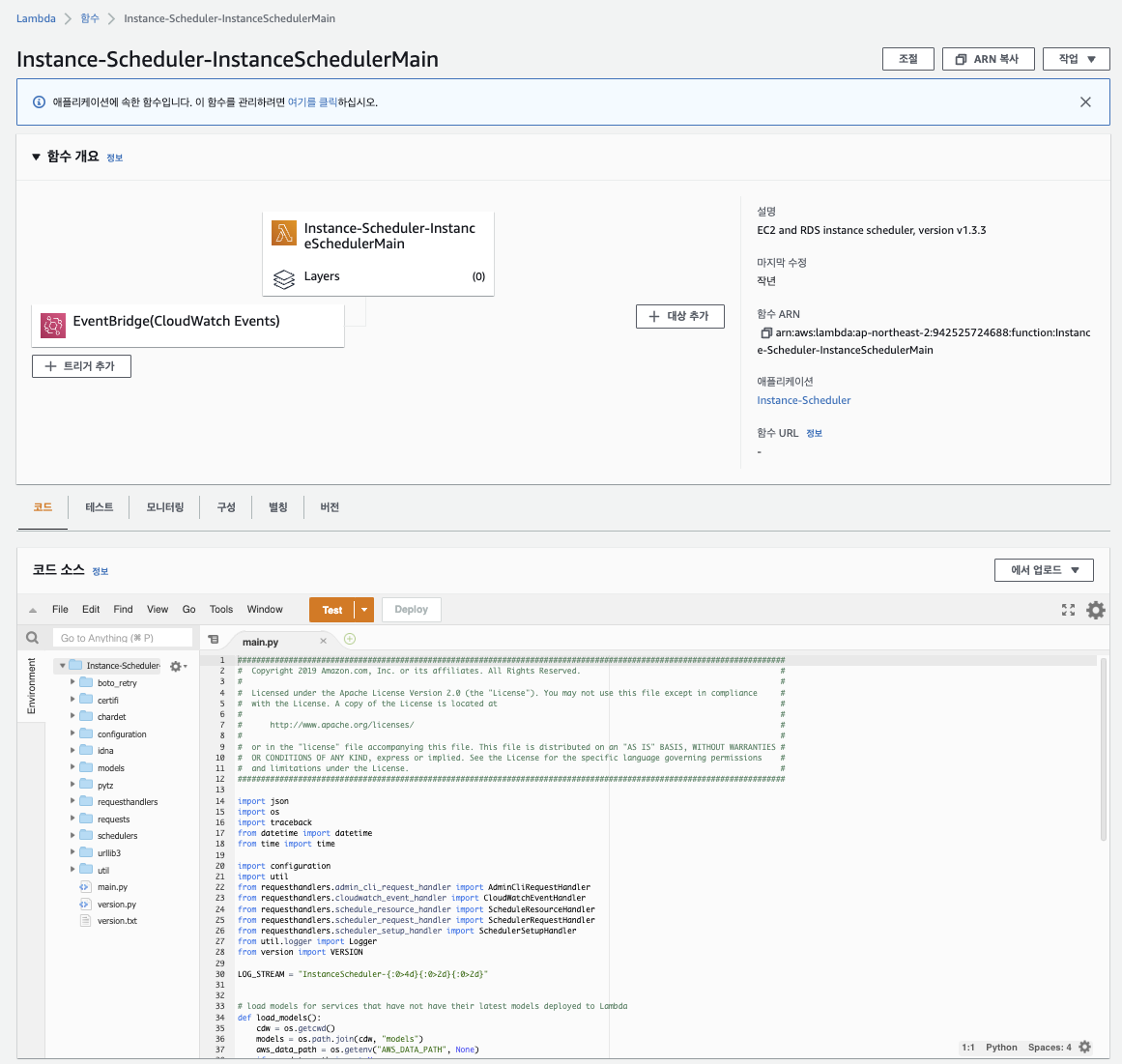Switch to the 별칭 tab
1122x1064 pixels.
coord(277,507)
